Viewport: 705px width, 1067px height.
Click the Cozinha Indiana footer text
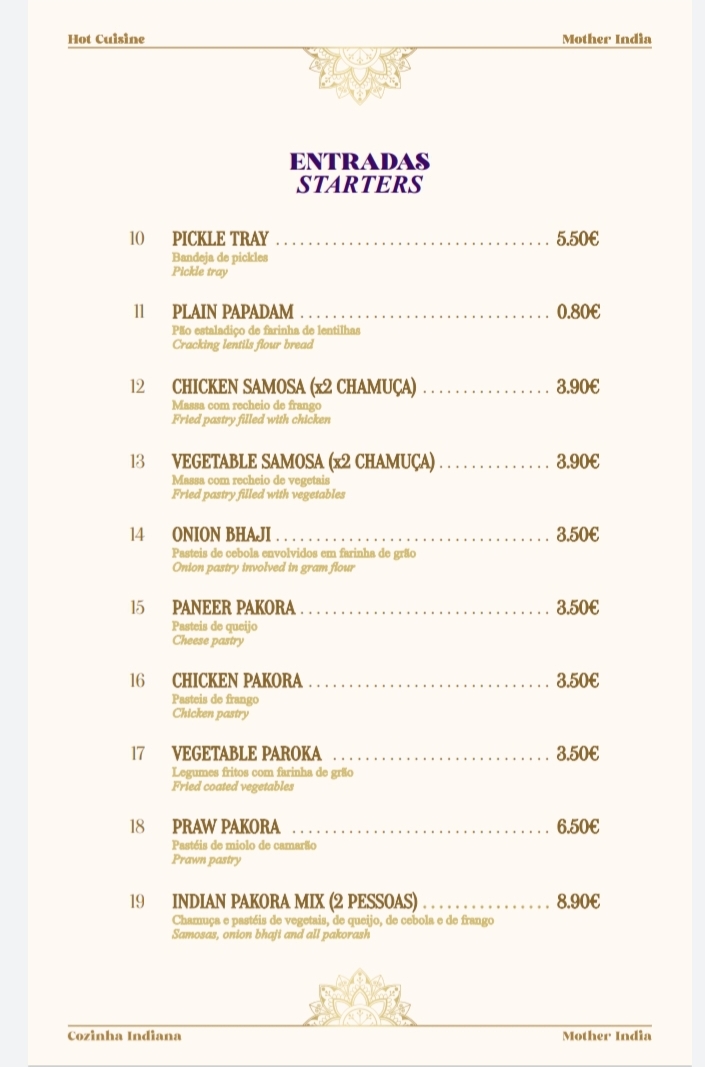pos(124,1035)
